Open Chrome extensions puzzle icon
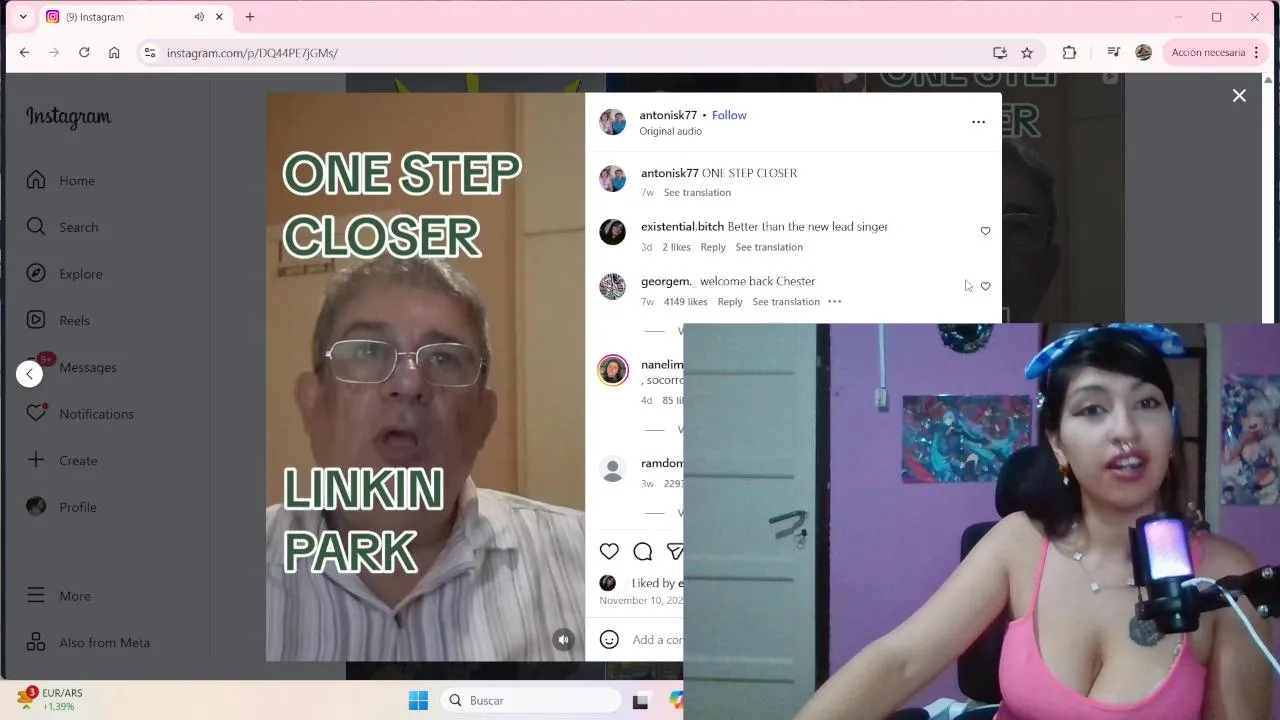 click(x=1069, y=52)
